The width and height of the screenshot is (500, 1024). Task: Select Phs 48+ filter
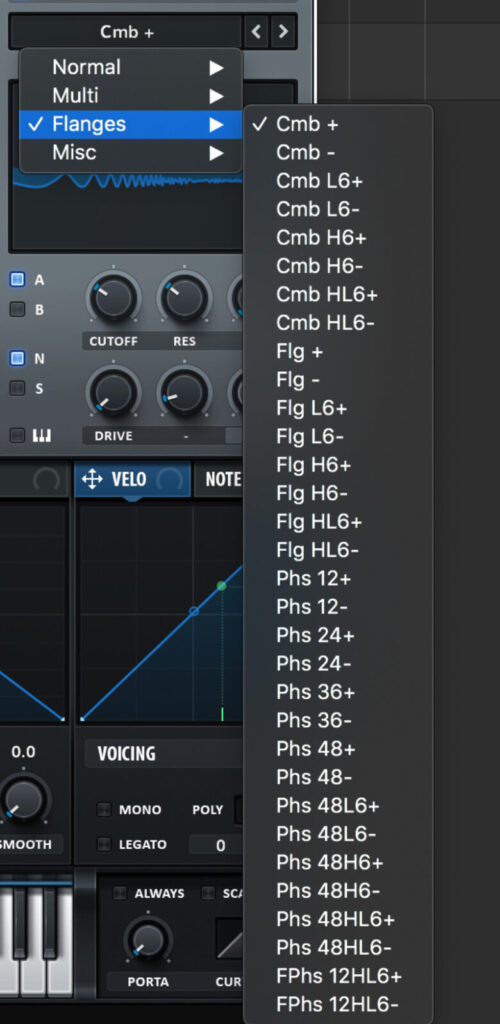coord(337,749)
